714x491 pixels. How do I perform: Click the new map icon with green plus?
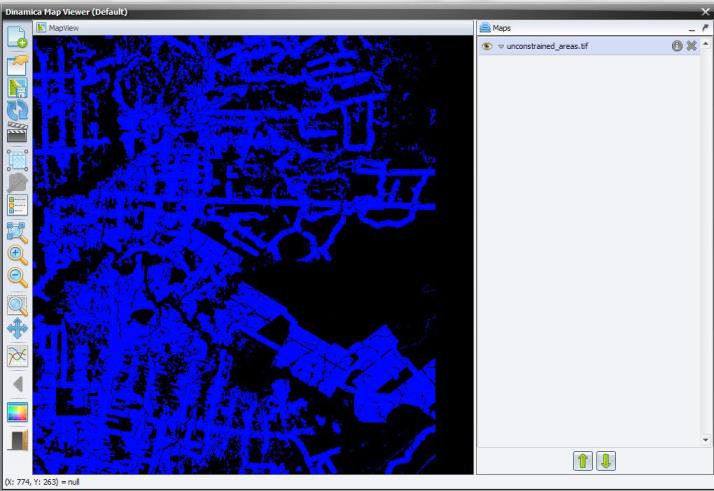17,37
